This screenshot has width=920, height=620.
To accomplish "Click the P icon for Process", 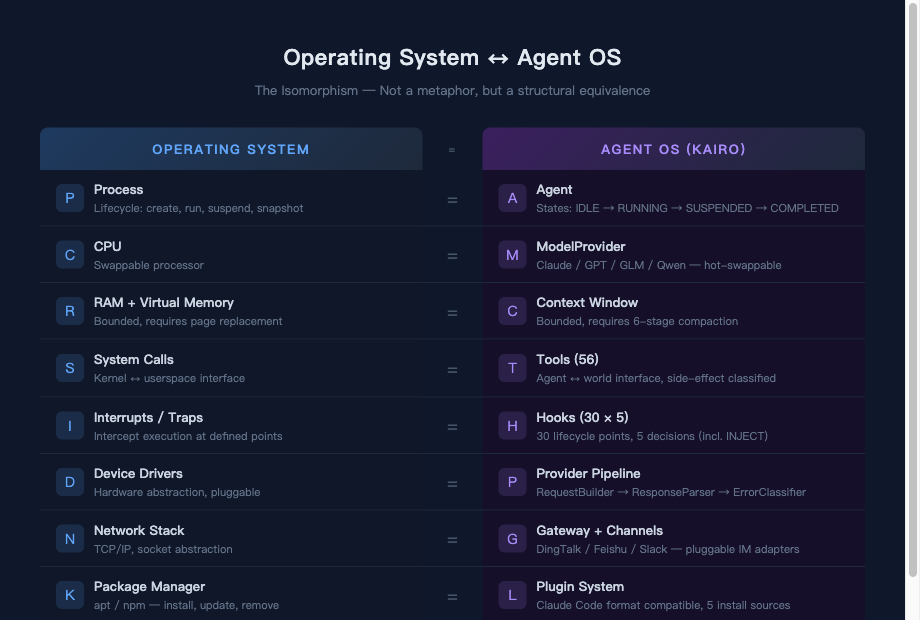I will [x=70, y=198].
